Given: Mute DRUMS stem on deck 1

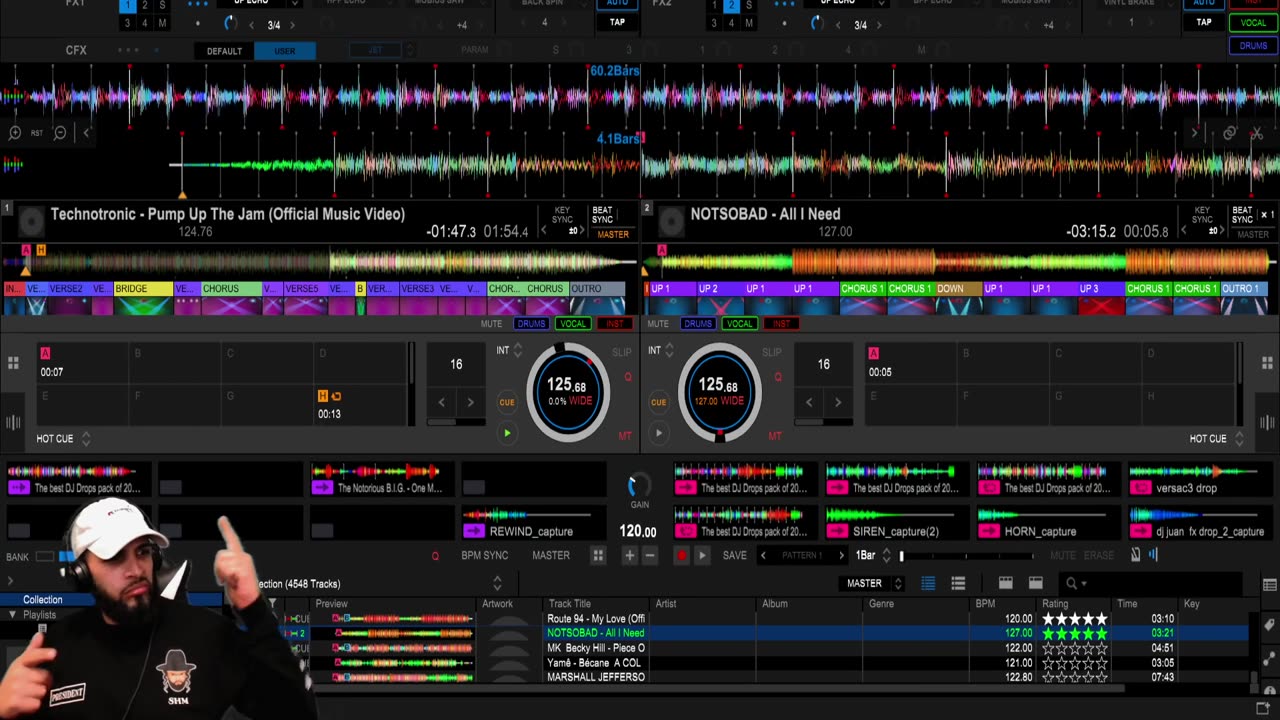Looking at the screenshot, I should point(531,324).
